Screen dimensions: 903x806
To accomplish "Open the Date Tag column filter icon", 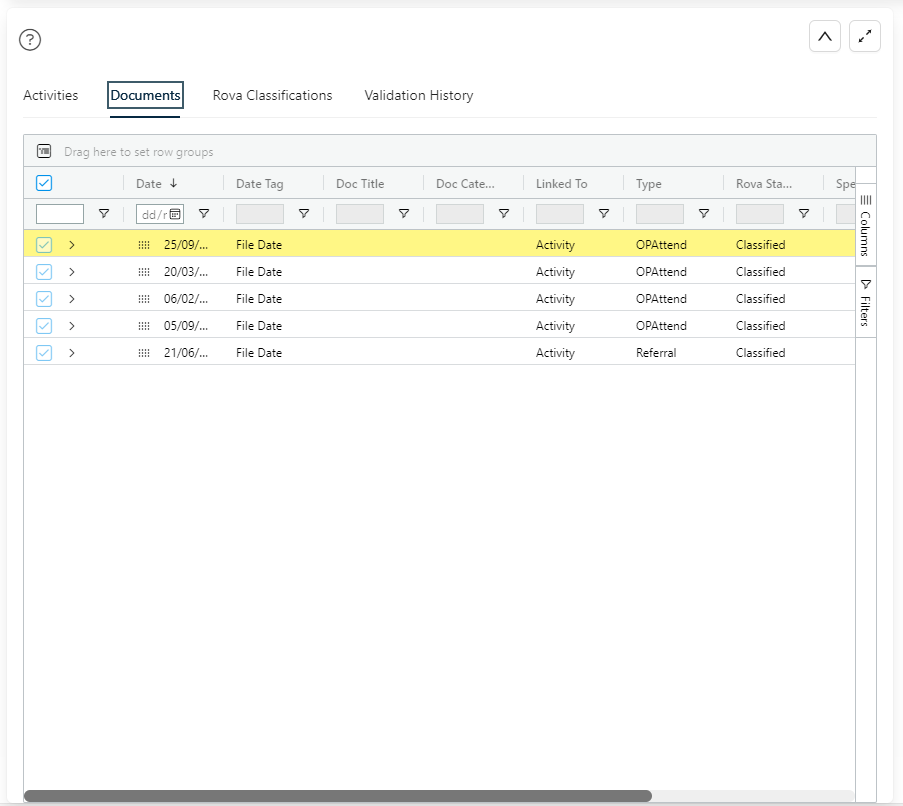I will pyautogui.click(x=304, y=214).
